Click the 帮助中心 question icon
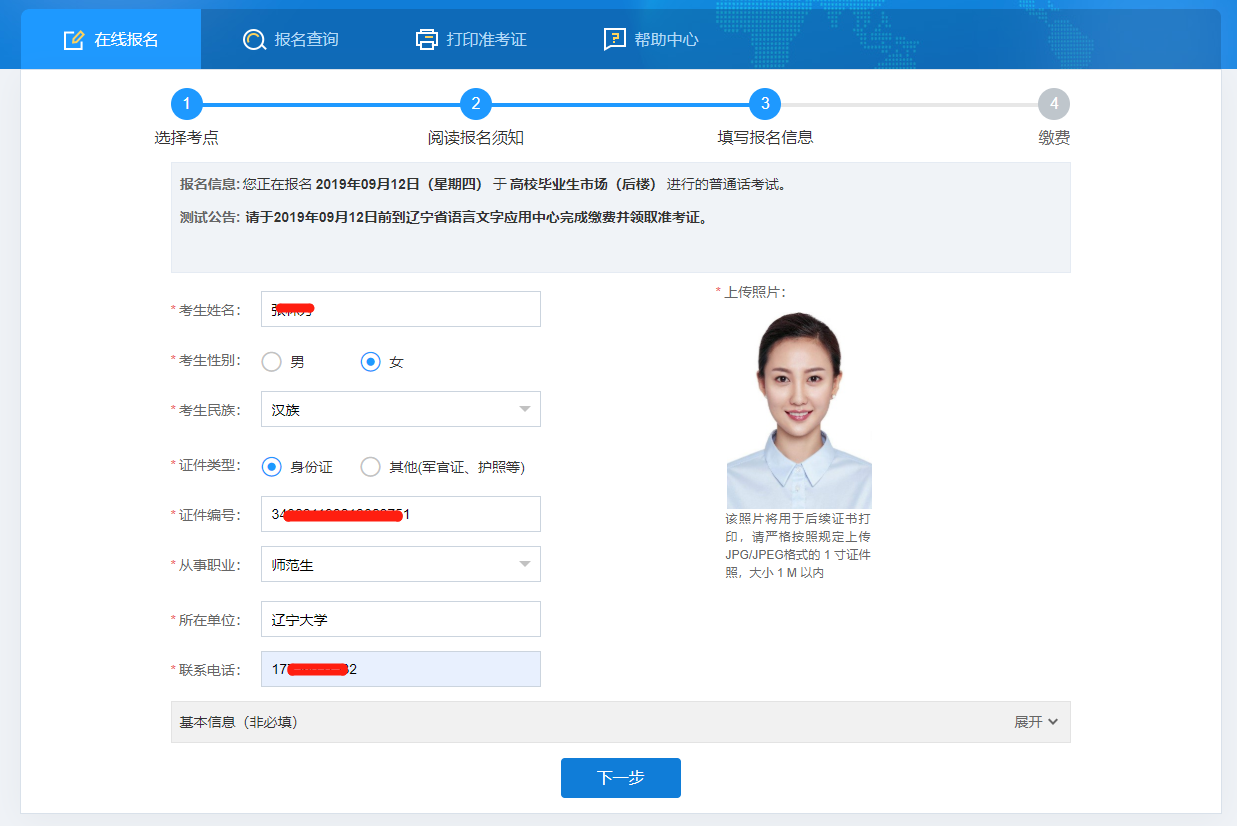The width and height of the screenshot is (1237, 826). (x=615, y=40)
